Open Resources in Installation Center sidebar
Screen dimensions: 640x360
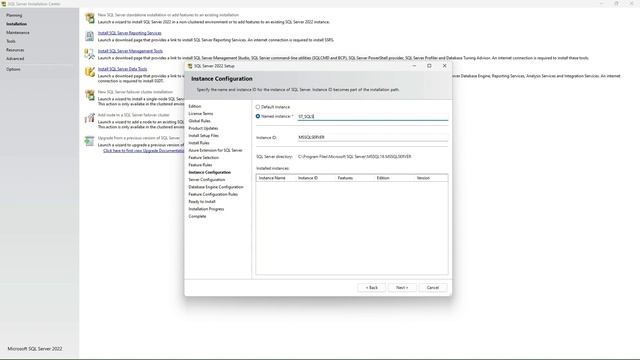pyautogui.click(x=15, y=50)
